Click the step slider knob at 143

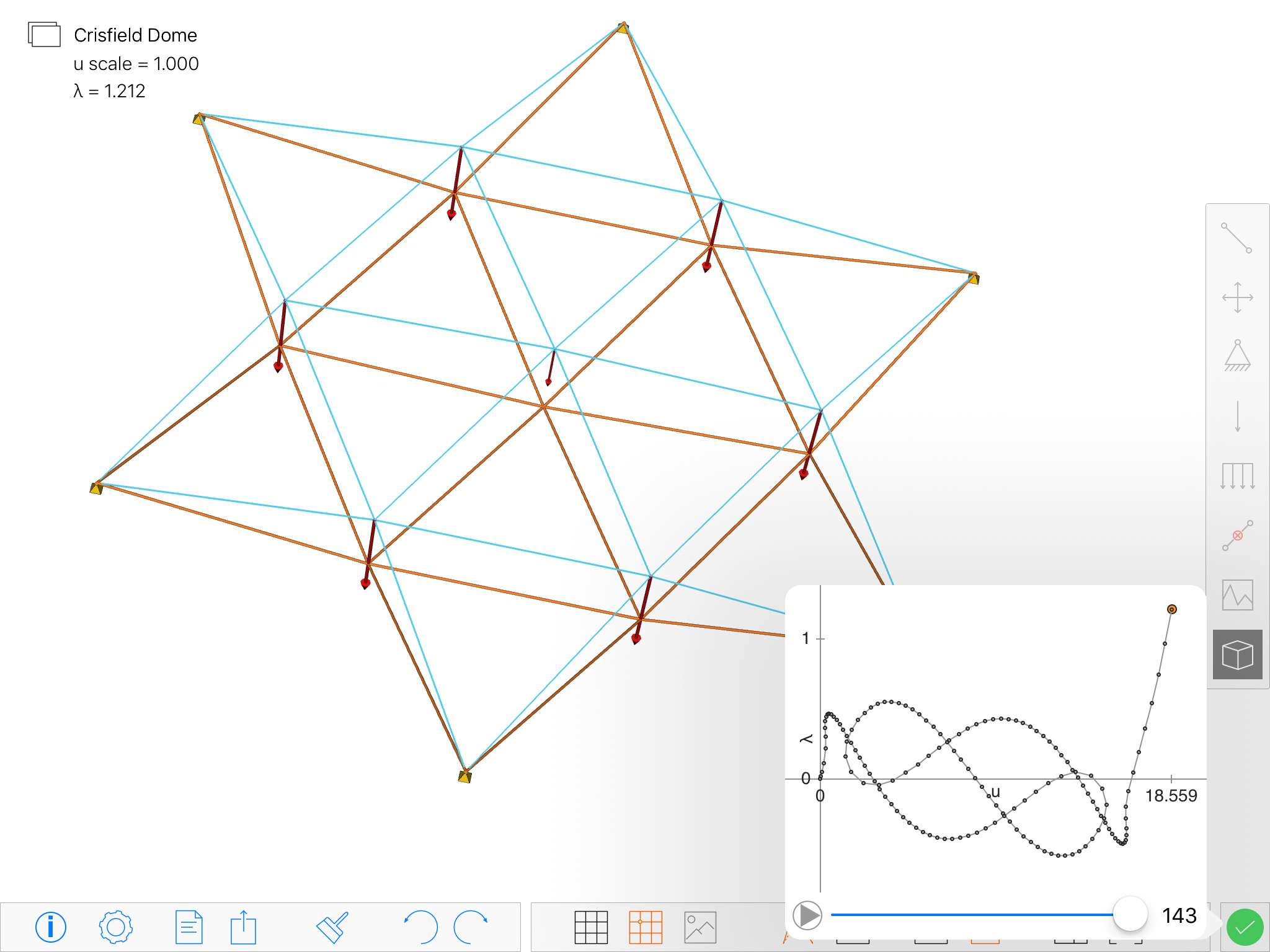1130,914
